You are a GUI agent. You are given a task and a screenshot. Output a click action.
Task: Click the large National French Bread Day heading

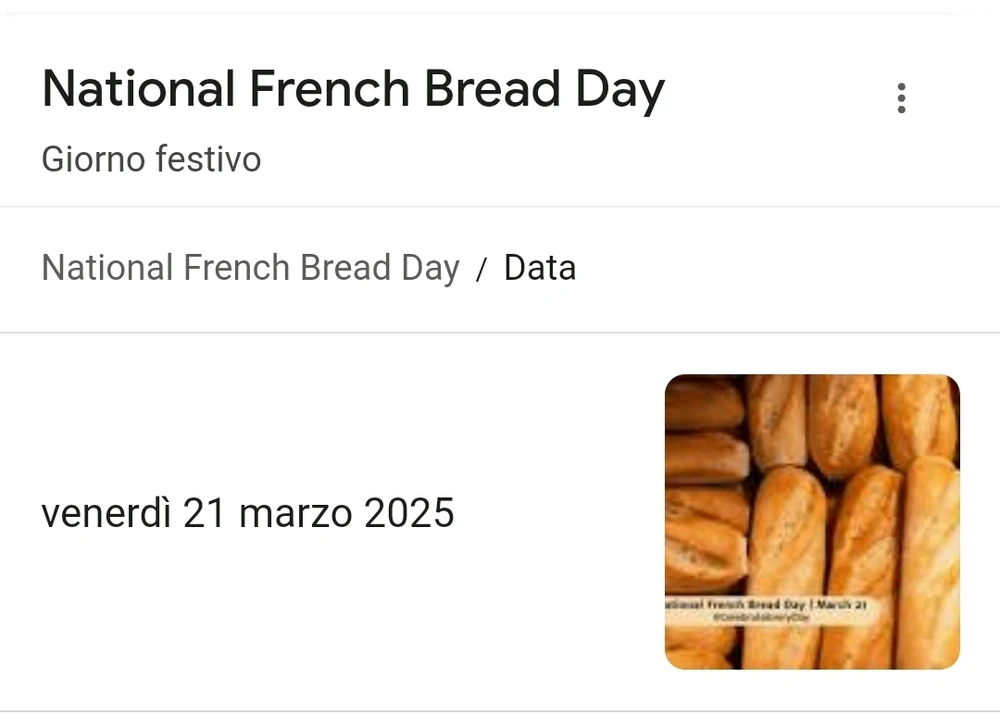(x=353, y=90)
